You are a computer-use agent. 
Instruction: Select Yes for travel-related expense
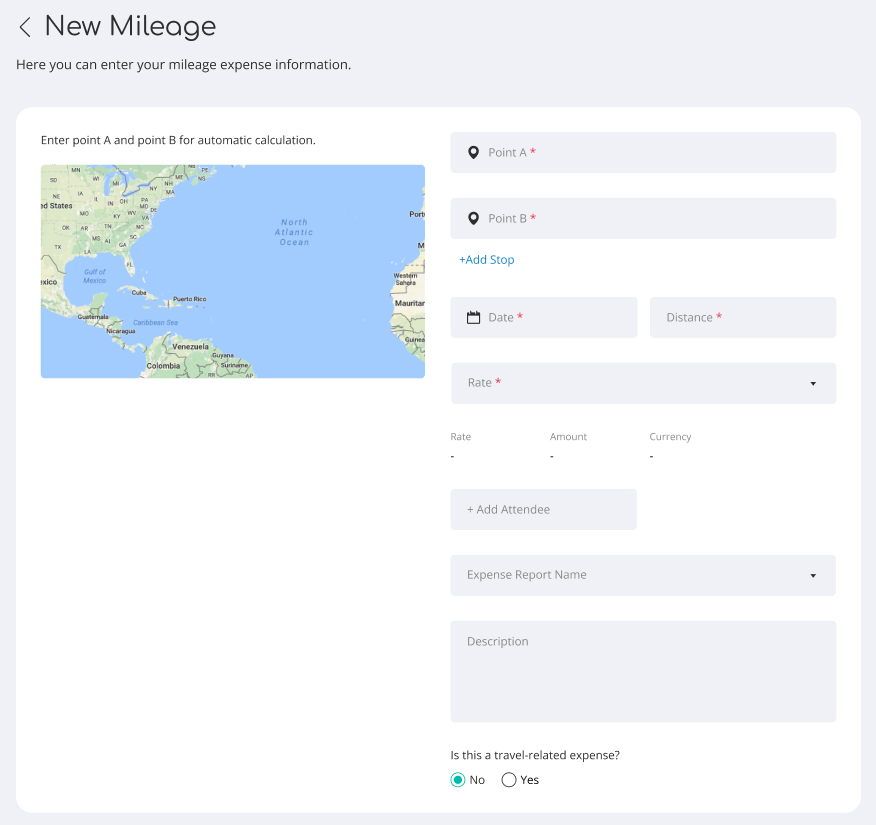point(508,780)
